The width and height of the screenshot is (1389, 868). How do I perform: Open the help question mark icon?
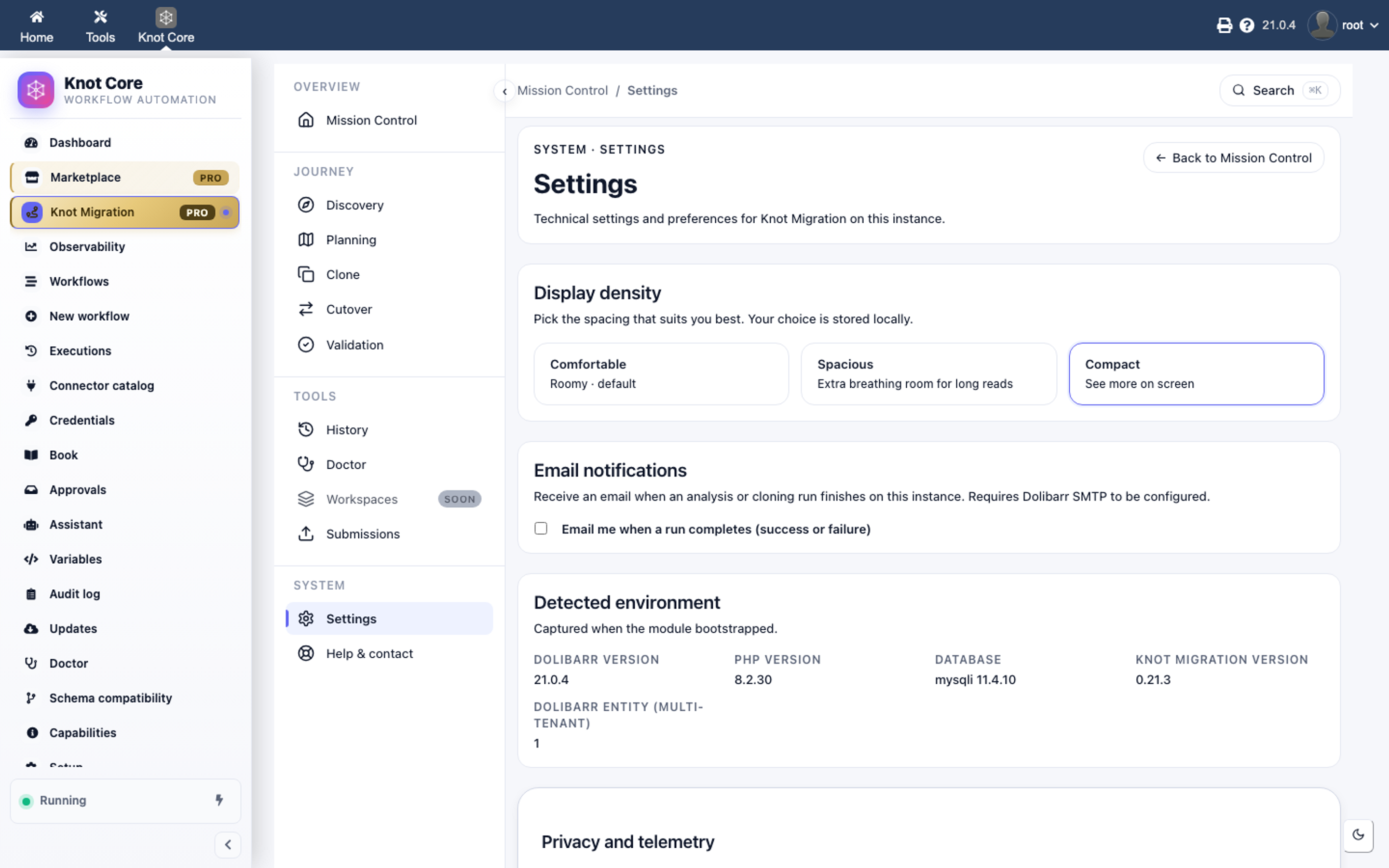coord(1247,25)
